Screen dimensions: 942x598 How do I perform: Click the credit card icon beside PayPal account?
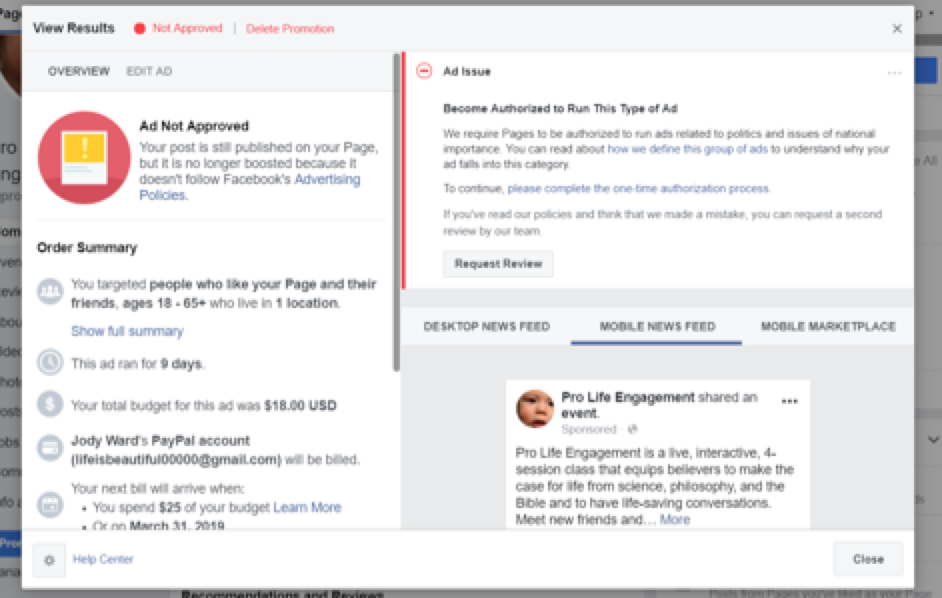point(50,448)
